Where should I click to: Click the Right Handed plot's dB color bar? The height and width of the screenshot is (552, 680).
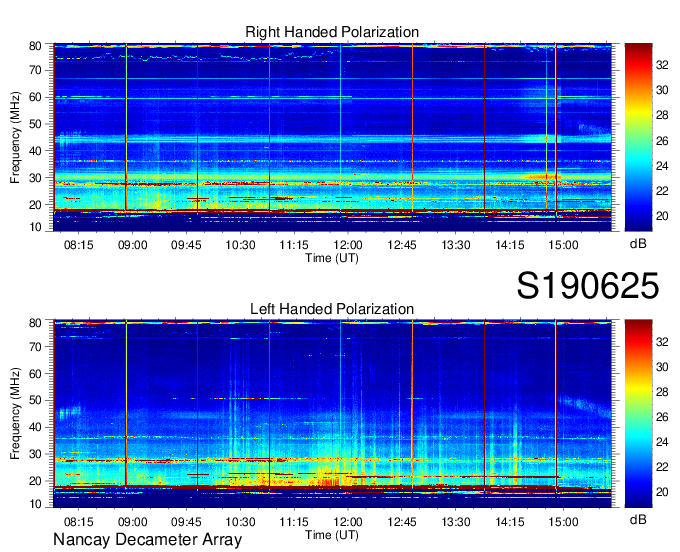638,137
